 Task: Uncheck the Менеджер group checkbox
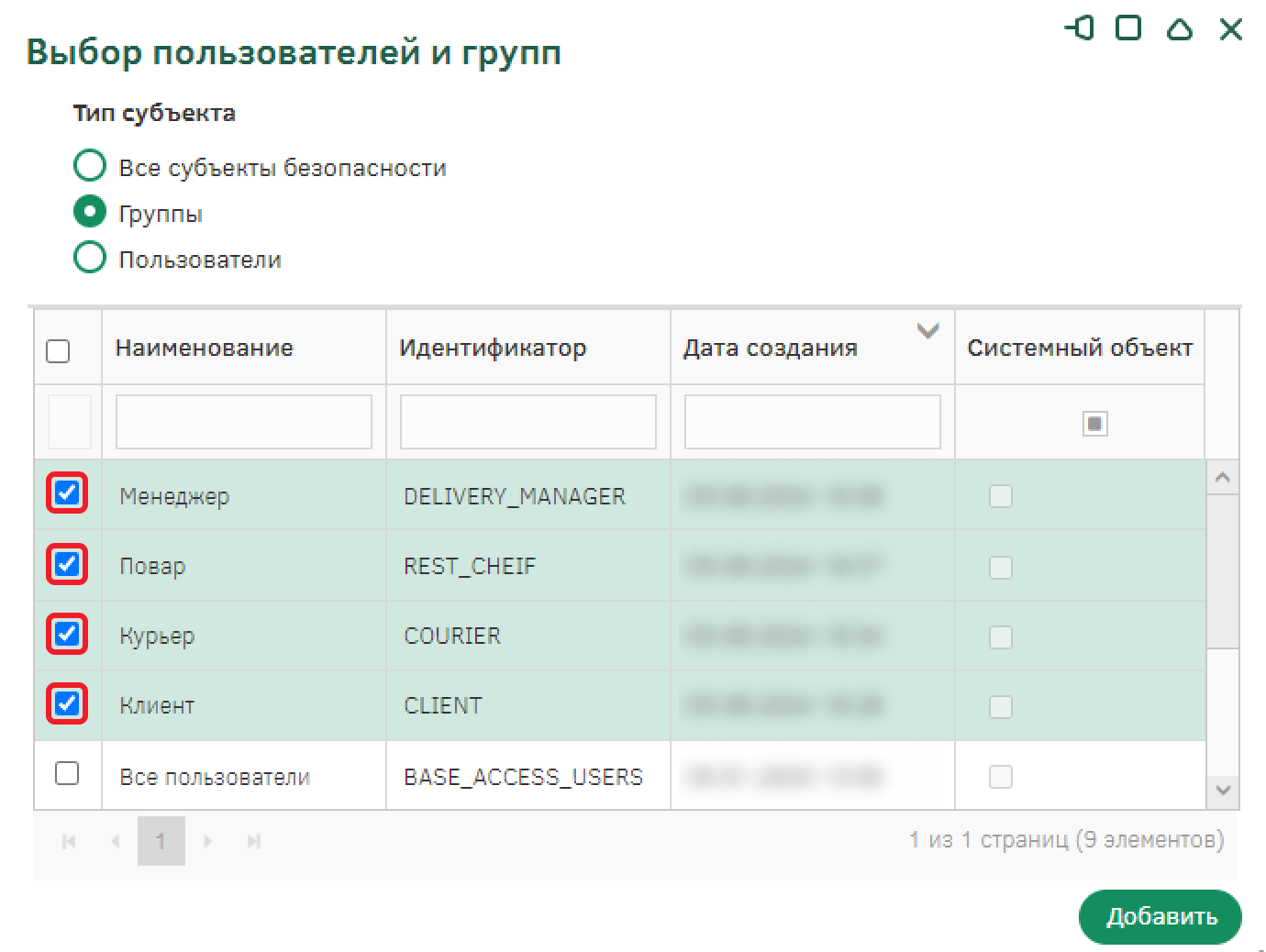(x=67, y=493)
